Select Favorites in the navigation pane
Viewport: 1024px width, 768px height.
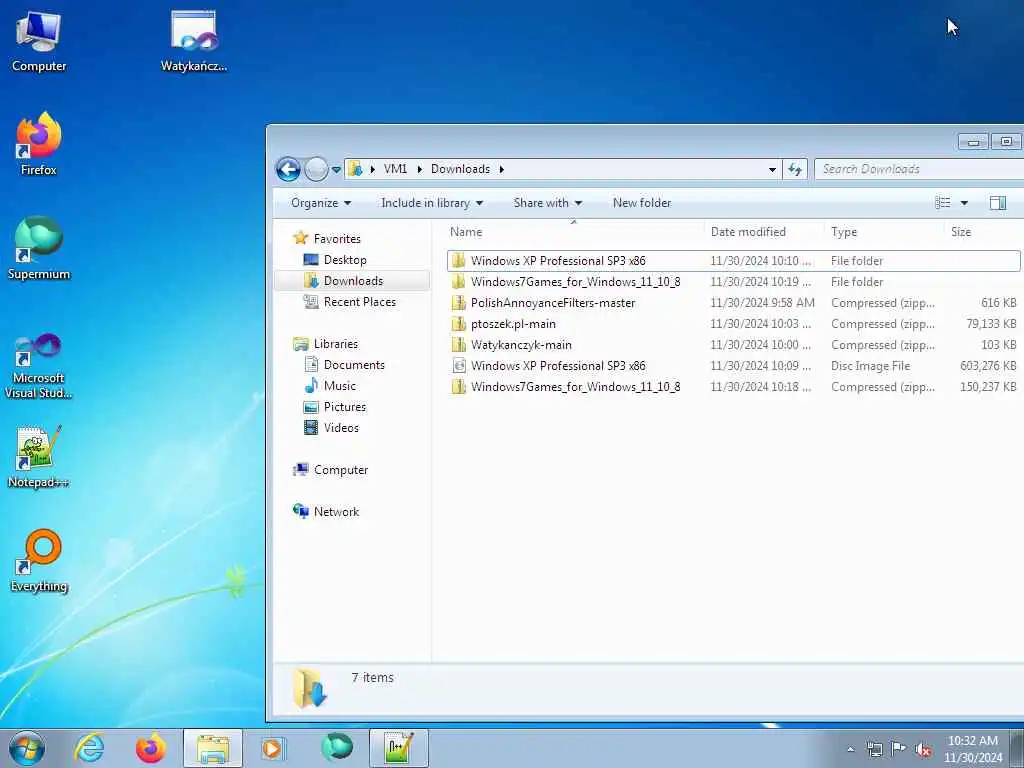coord(337,238)
